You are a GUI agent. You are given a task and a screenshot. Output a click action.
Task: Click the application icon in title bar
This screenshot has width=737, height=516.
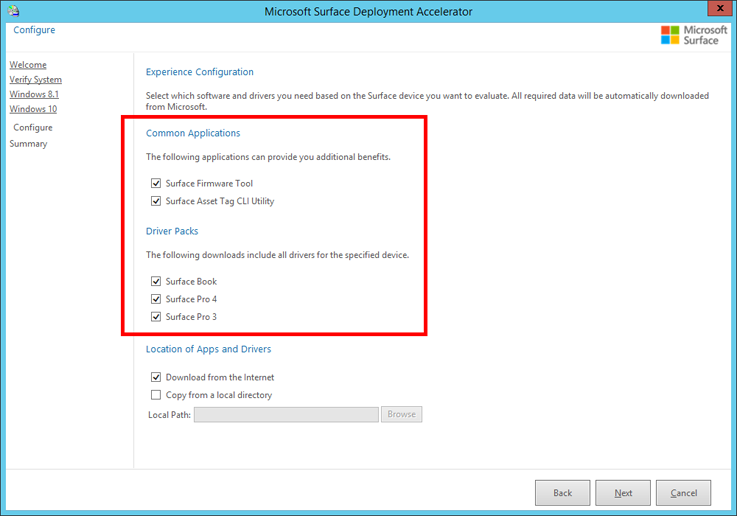(13, 11)
